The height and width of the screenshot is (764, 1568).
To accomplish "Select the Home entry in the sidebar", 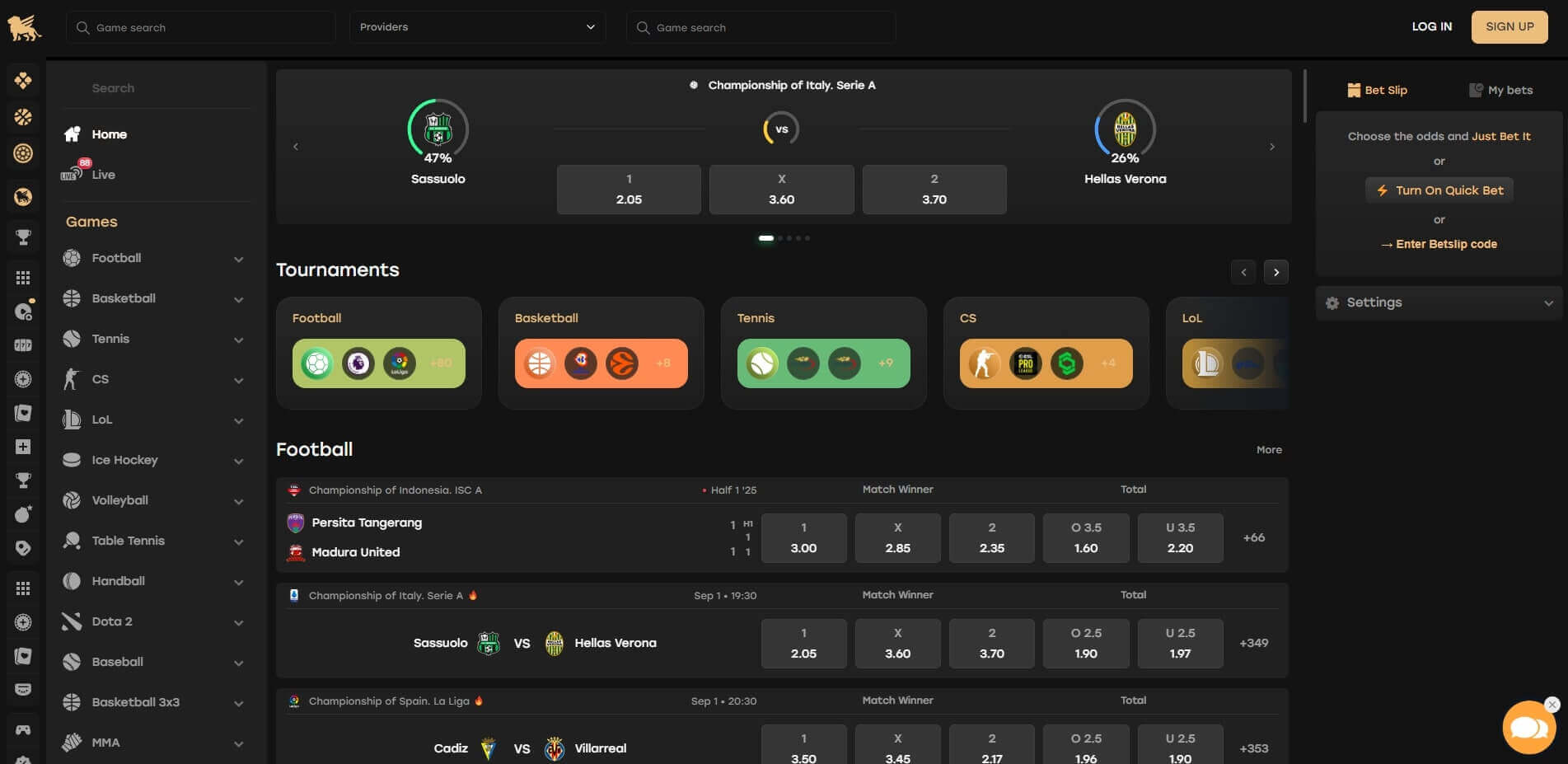I will [x=108, y=134].
